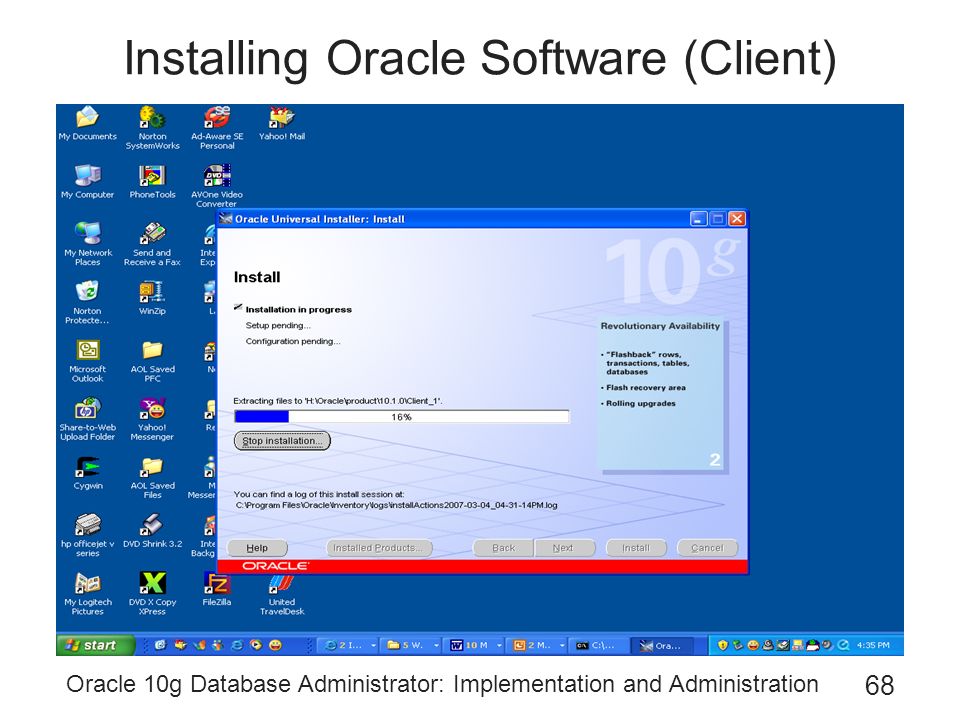960x720 pixels.
Task: Click the Windows start button
Action: [x=96, y=645]
